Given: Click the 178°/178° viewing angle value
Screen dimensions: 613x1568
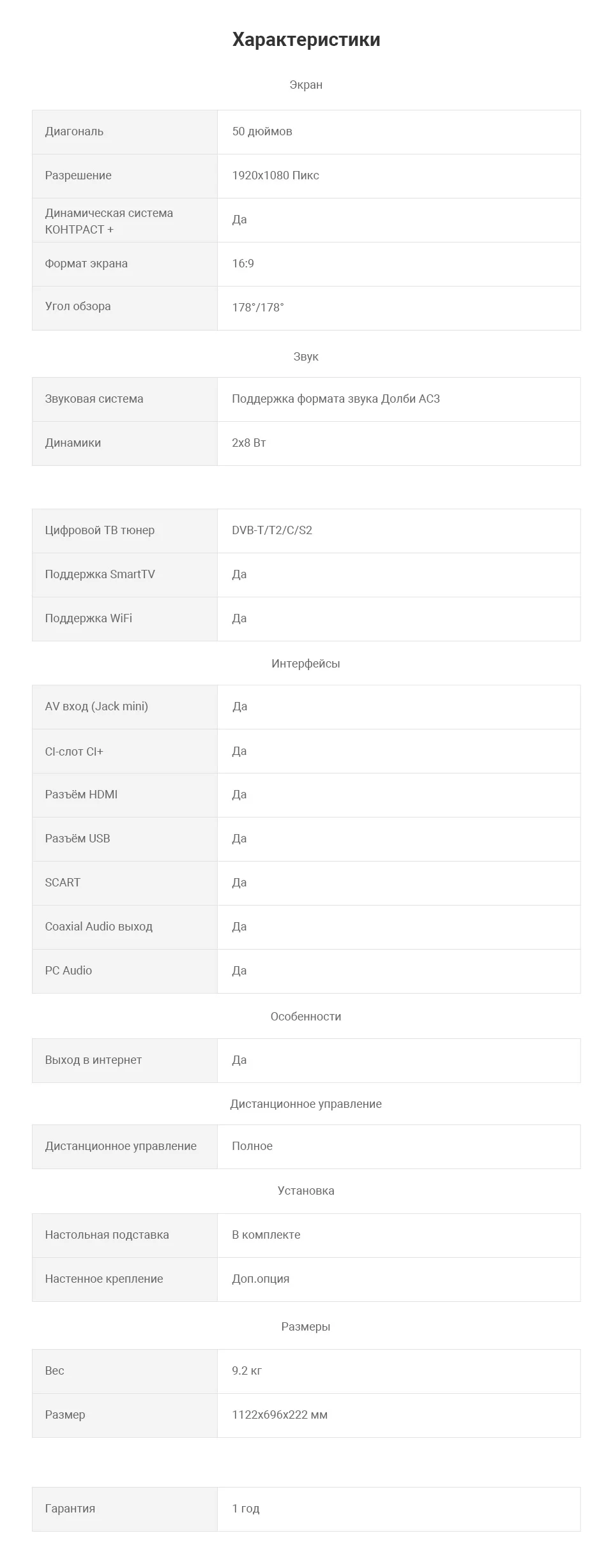Looking at the screenshot, I should pos(258,308).
